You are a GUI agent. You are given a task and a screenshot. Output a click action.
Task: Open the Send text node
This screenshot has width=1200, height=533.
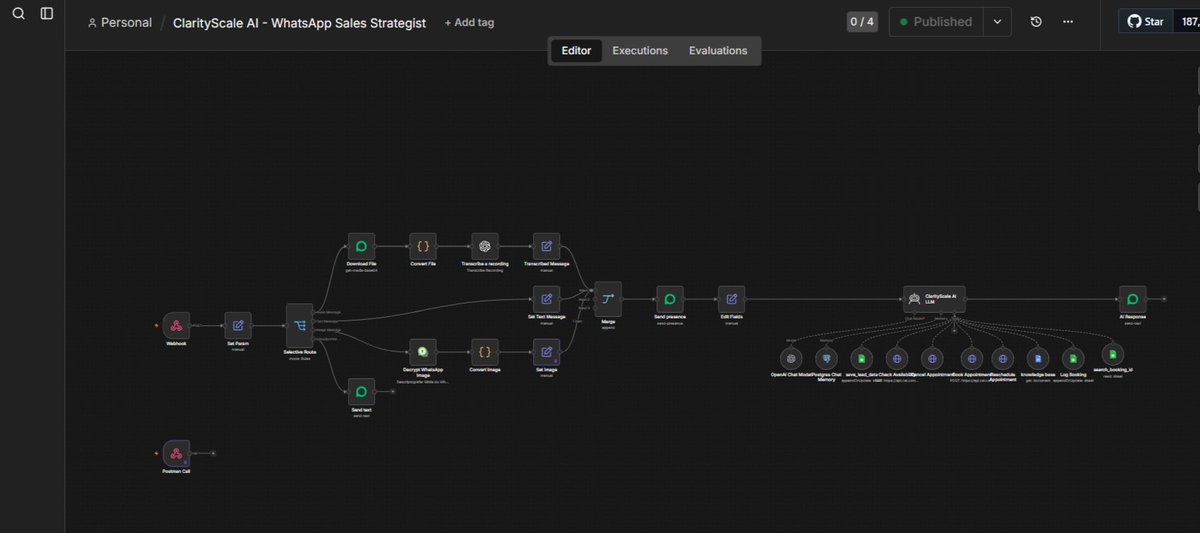click(361, 391)
